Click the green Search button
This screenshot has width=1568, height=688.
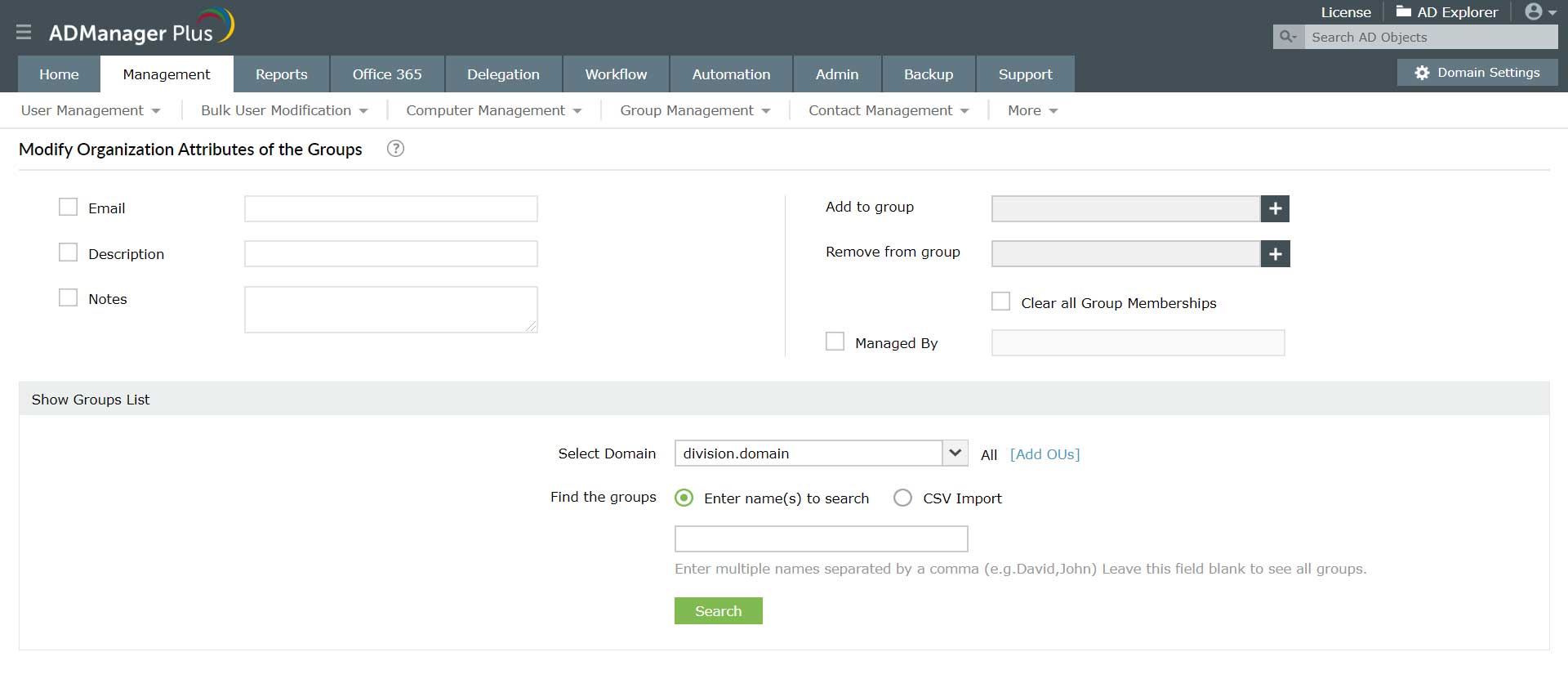click(719, 611)
